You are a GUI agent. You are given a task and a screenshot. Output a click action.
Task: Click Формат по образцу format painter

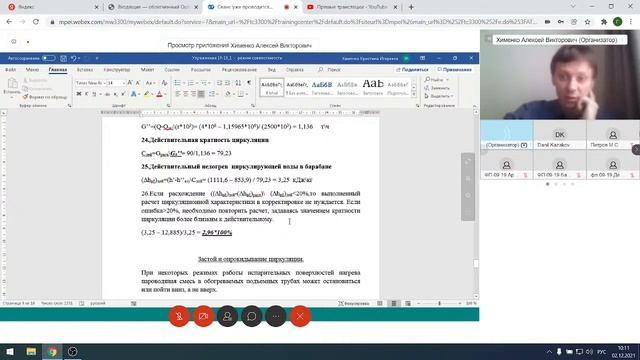pos(45,97)
